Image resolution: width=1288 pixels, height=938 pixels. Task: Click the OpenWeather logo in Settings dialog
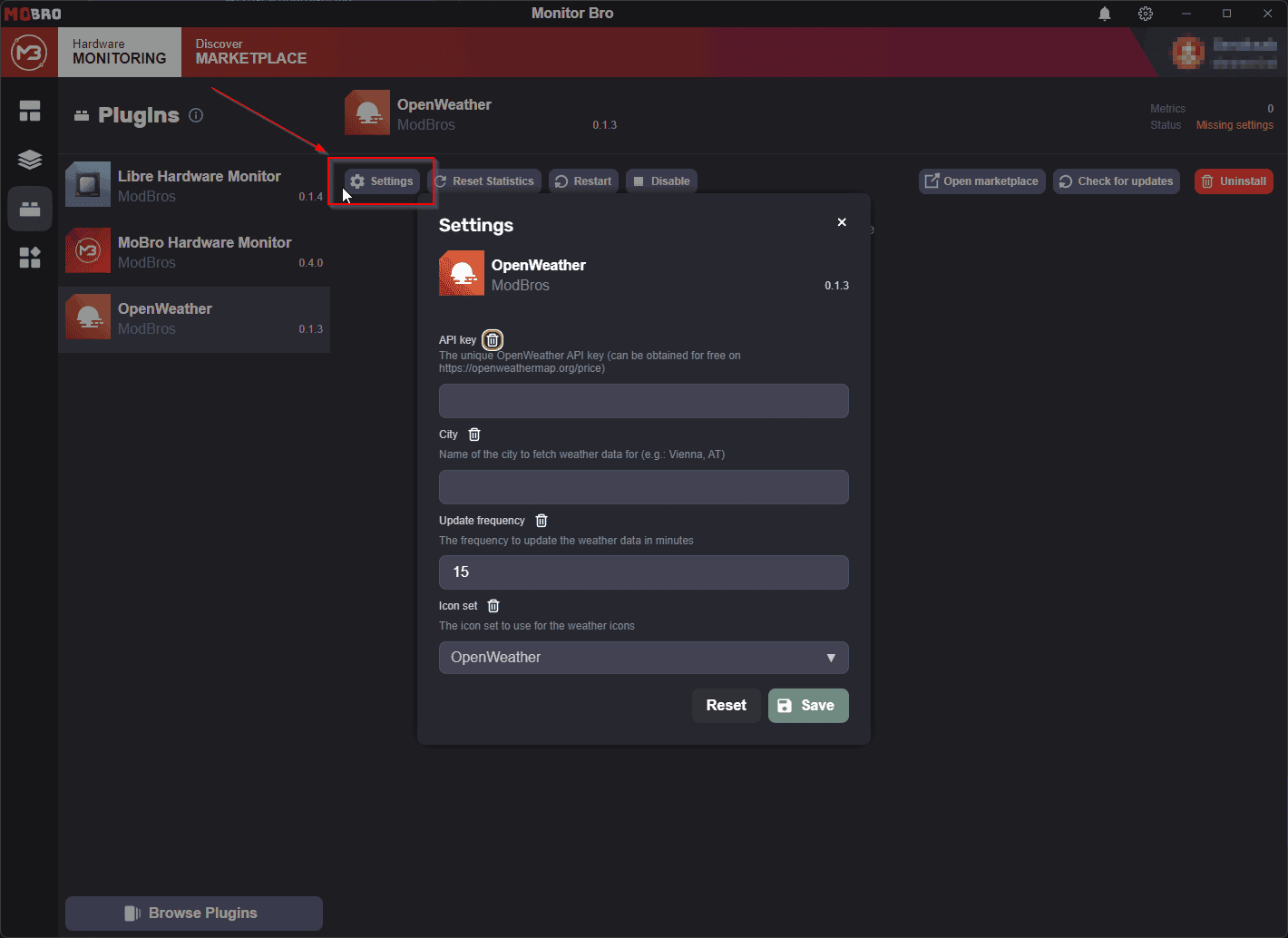click(x=462, y=273)
